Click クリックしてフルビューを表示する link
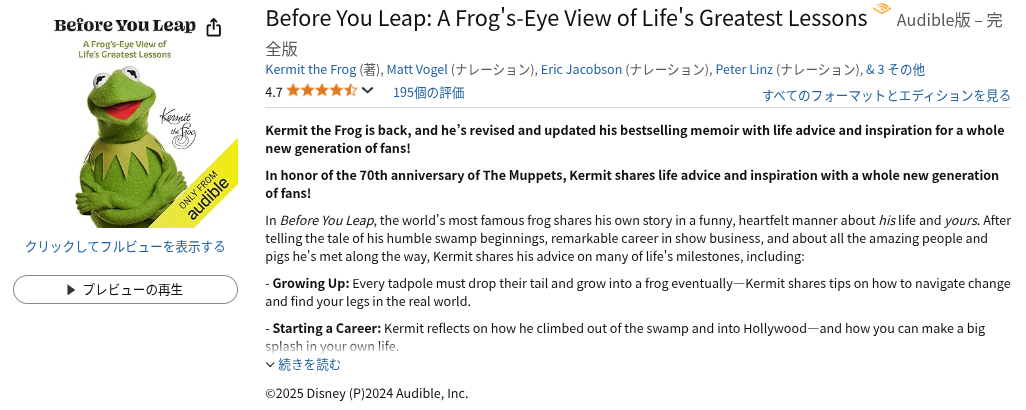Viewport: 1026px width, 410px height. point(125,246)
